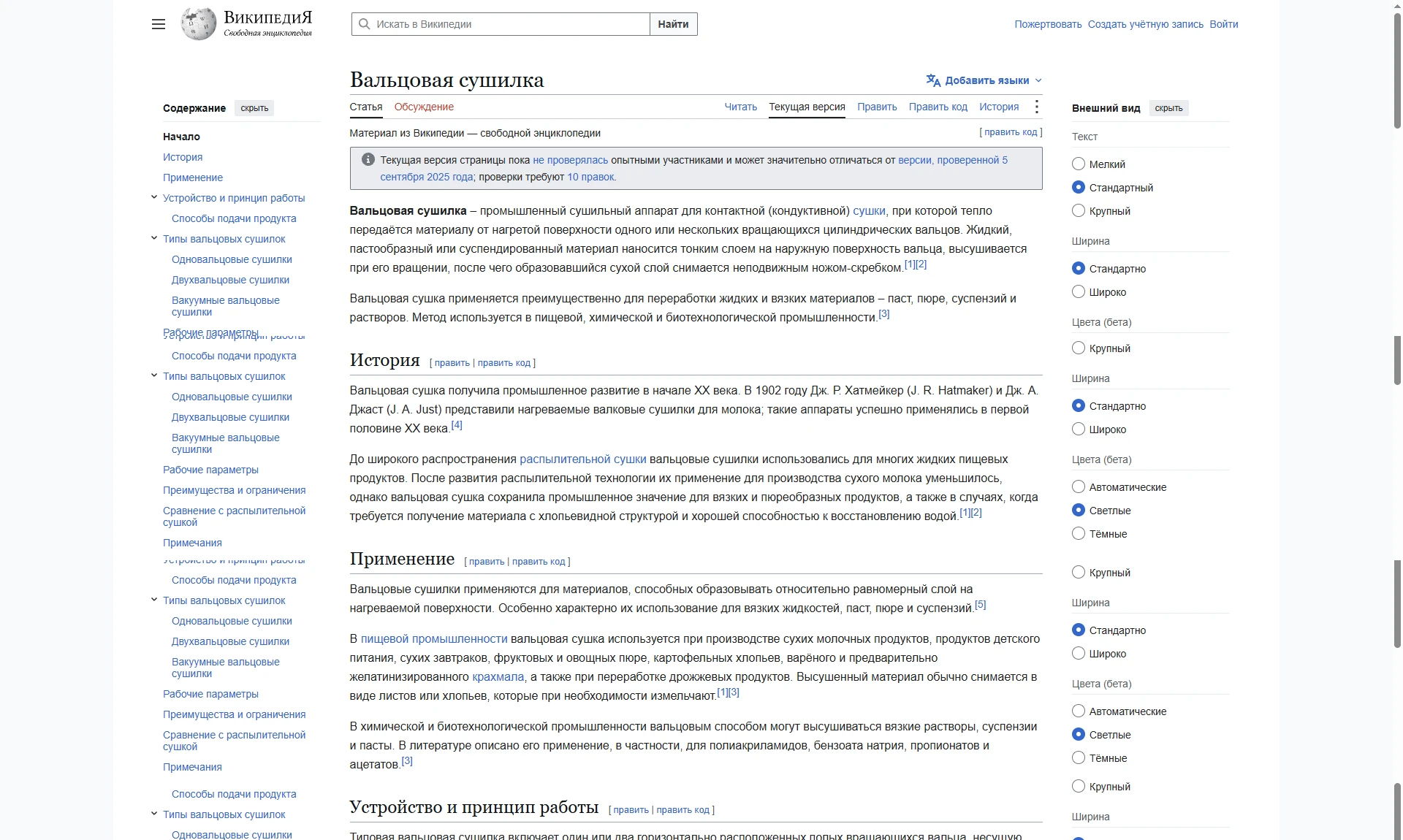Choose Крупный text size right below Стандартный
This screenshot has width=1403, height=840.
[x=1079, y=211]
